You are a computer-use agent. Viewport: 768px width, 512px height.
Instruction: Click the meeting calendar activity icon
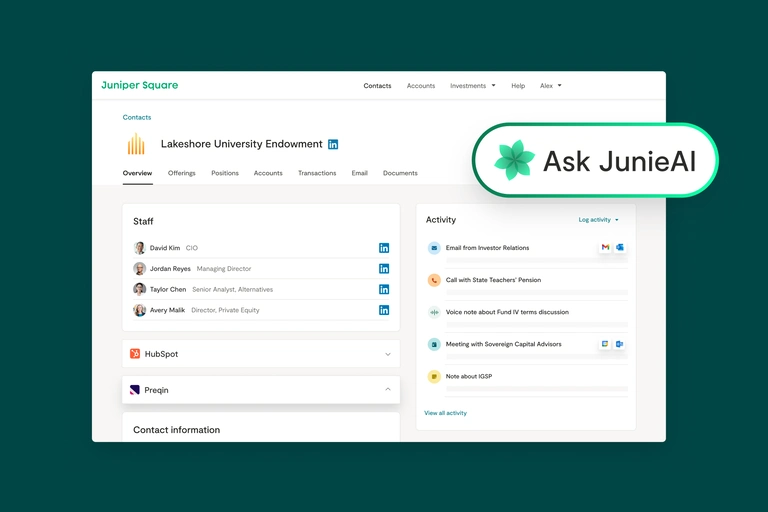pyautogui.click(x=434, y=344)
